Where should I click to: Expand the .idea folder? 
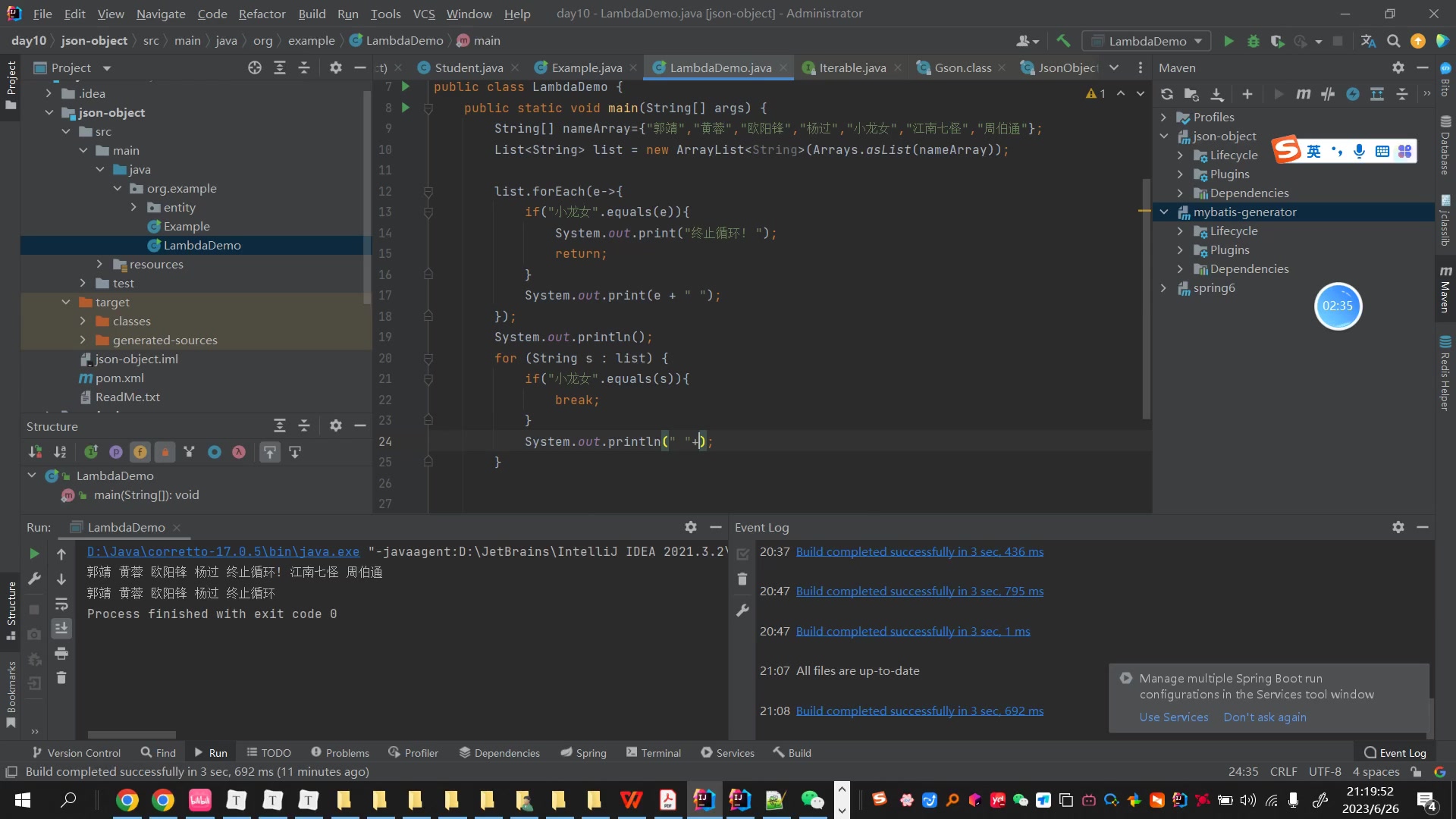(49, 93)
